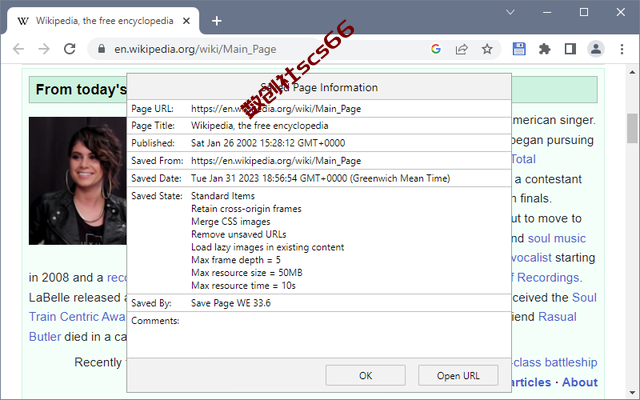
Task: Click the Google icon in address bar
Action: tap(436, 49)
